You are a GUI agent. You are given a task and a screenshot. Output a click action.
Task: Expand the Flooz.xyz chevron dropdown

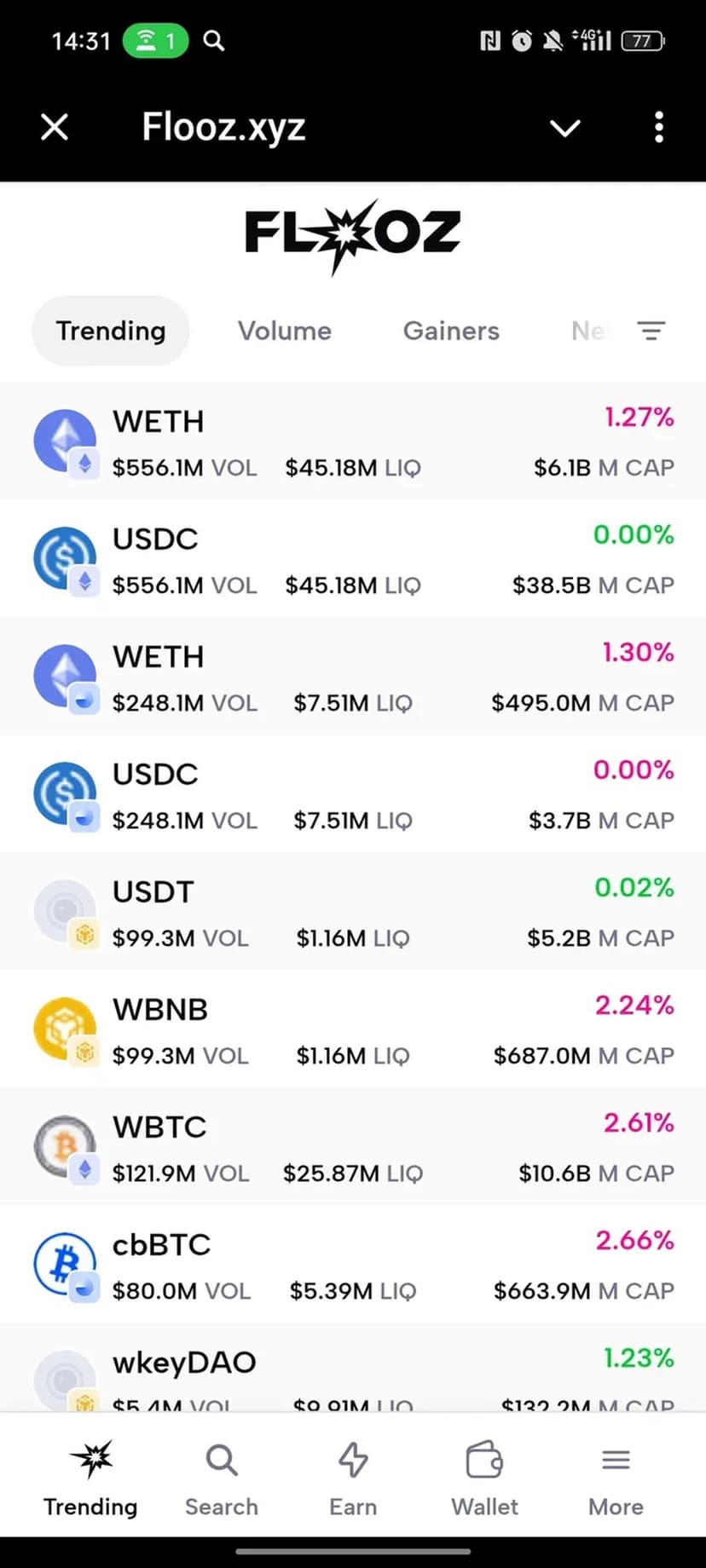[564, 129]
